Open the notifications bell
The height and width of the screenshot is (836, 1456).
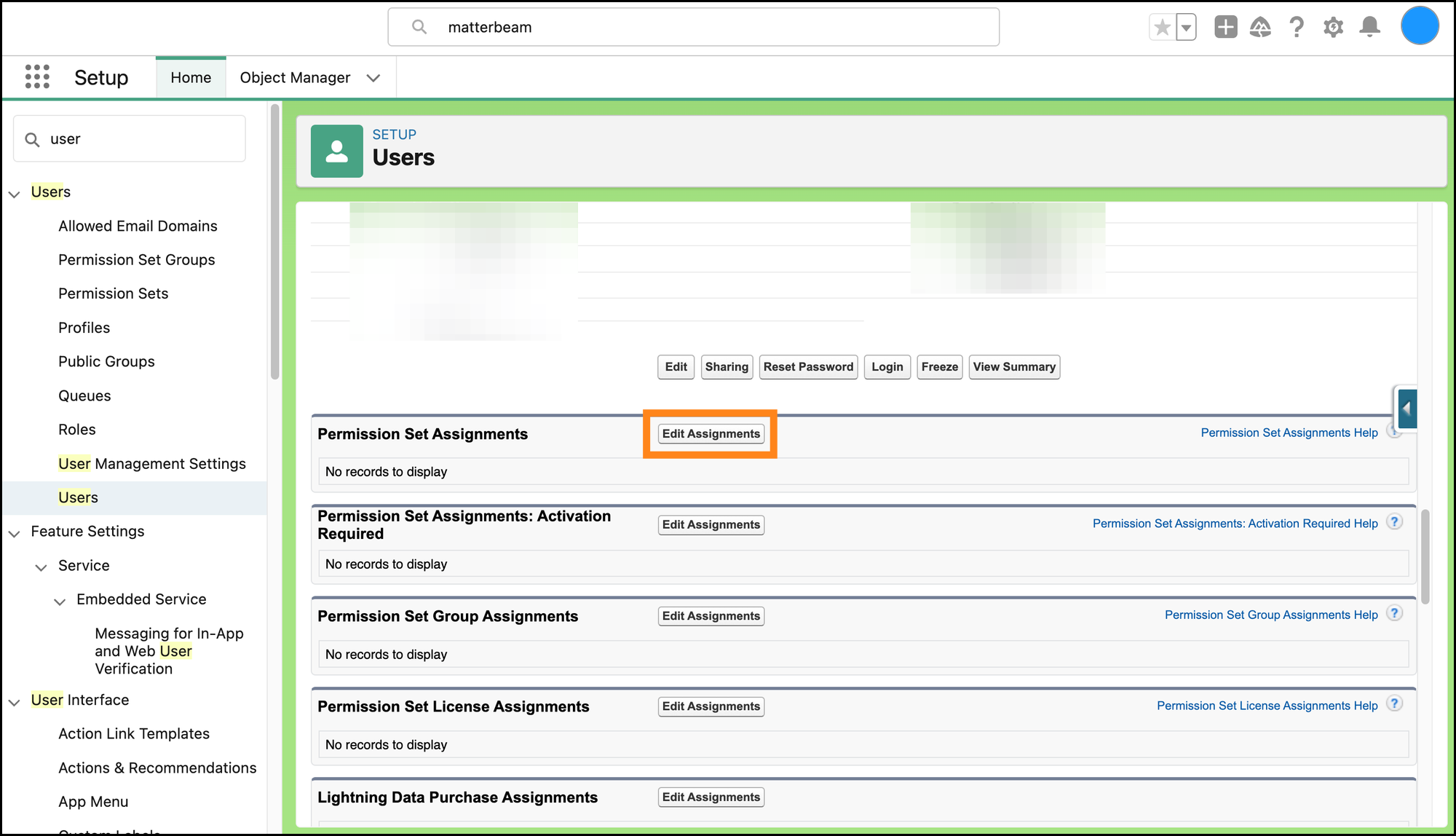coord(1369,28)
